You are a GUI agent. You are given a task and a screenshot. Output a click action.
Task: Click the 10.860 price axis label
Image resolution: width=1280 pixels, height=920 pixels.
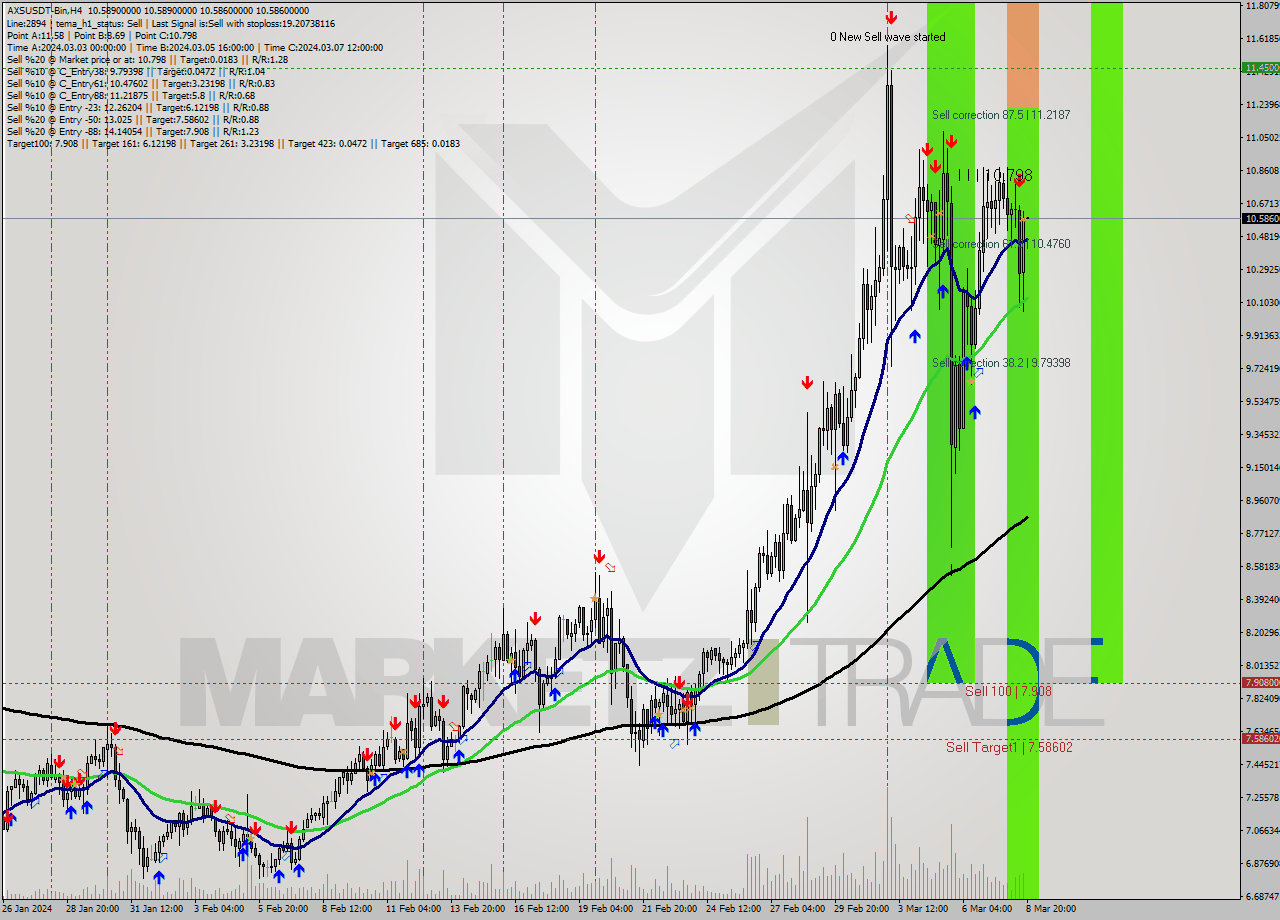click(x=1262, y=171)
